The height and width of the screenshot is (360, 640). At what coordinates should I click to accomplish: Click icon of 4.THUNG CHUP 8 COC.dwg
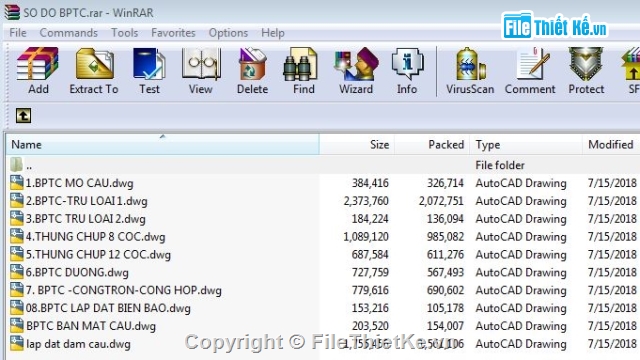(x=17, y=236)
